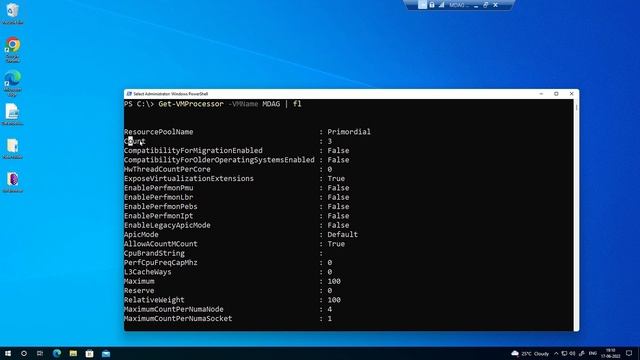Click the L3CacheWays property

click(x=147, y=272)
